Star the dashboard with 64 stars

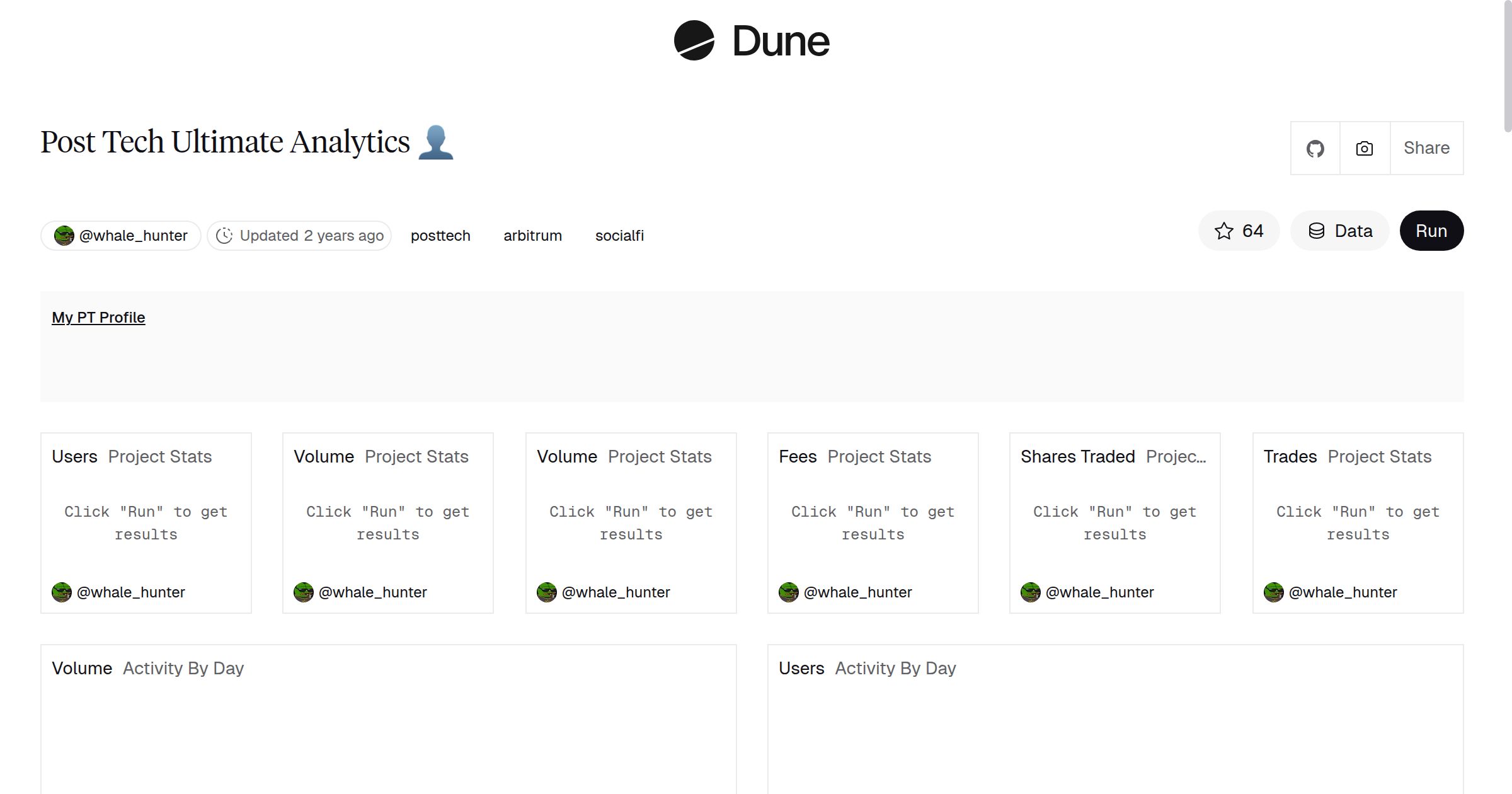[x=1239, y=231]
